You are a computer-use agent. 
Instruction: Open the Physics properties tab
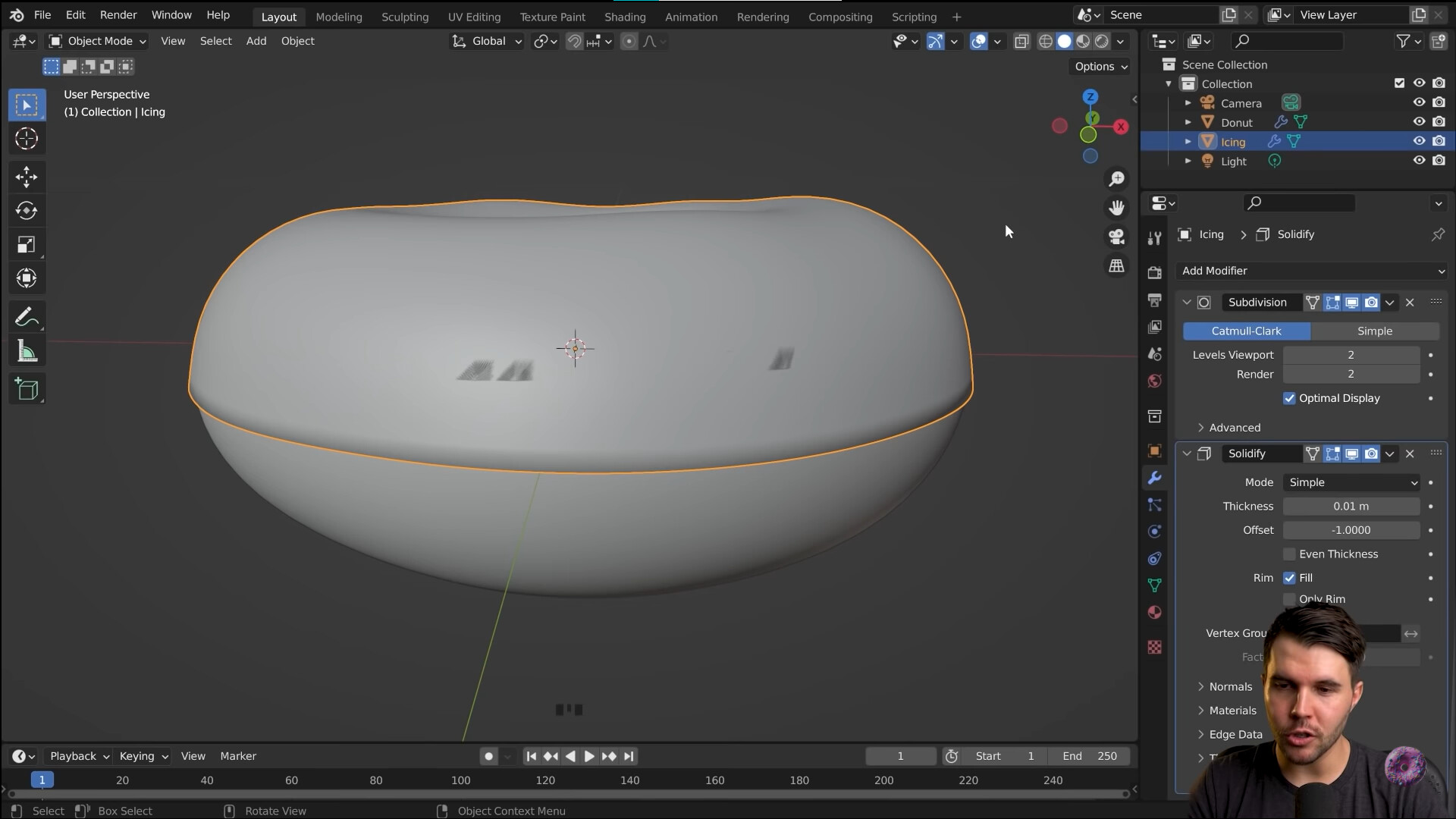click(1154, 532)
